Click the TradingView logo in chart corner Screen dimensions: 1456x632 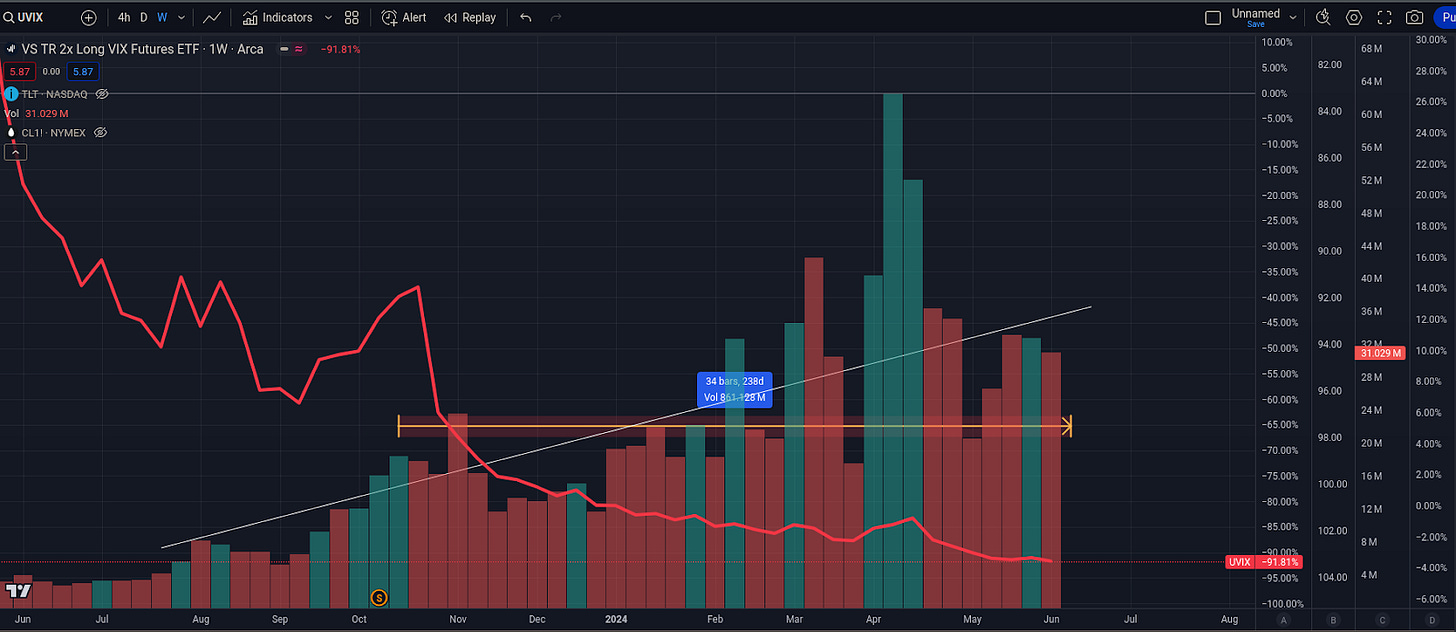click(18, 590)
